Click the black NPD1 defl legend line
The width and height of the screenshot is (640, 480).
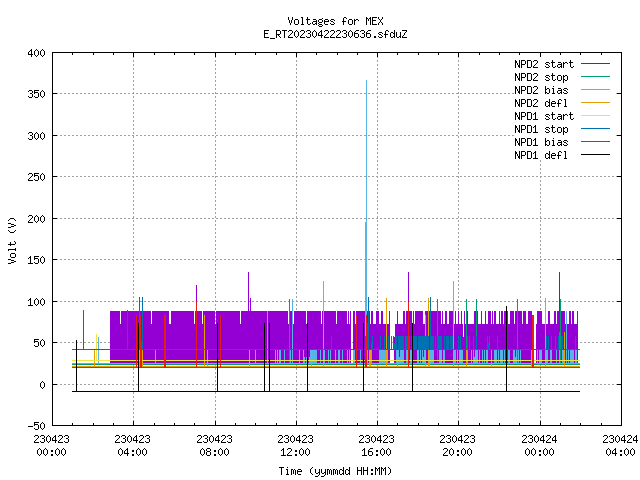point(595,155)
